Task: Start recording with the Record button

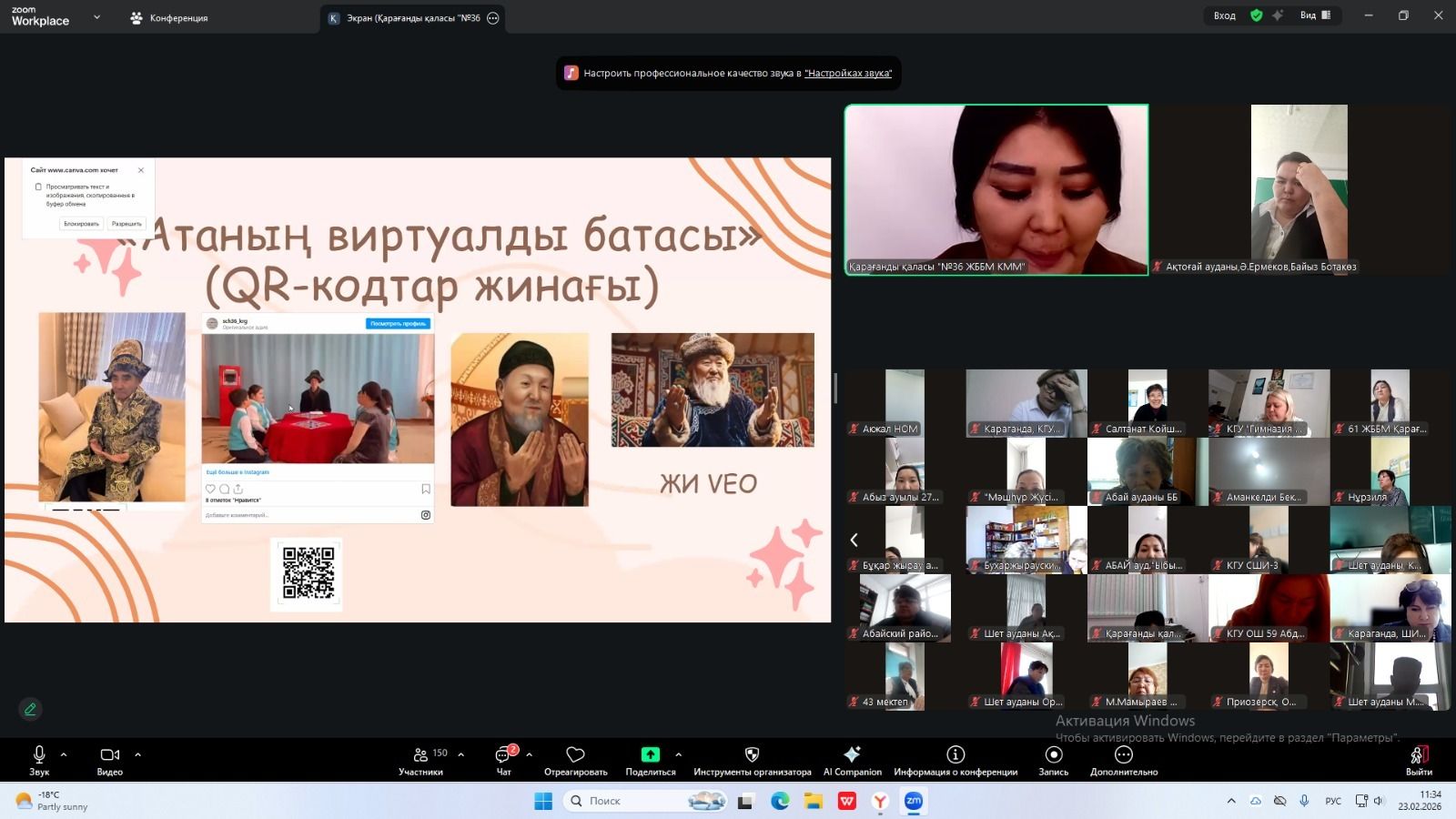Action: coord(1054,754)
